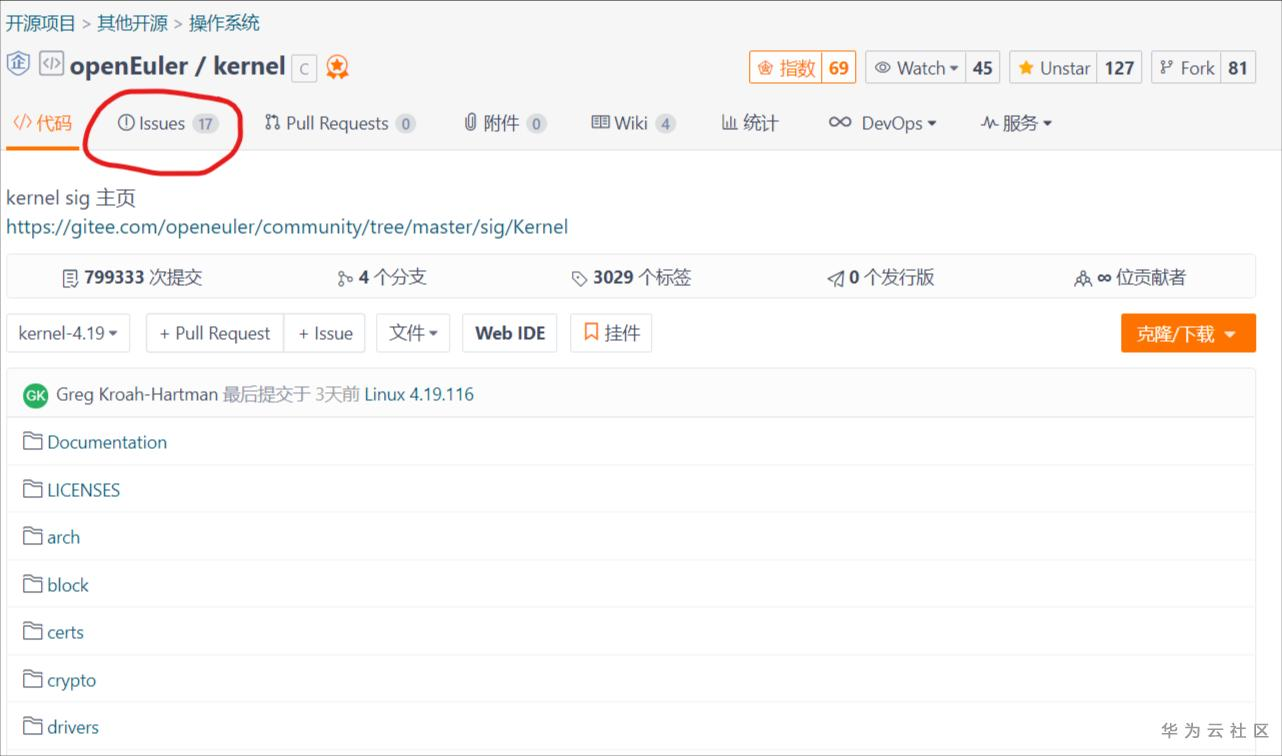Click the GVP medal badge next to kernel
1282x756 pixels.
click(x=337, y=66)
